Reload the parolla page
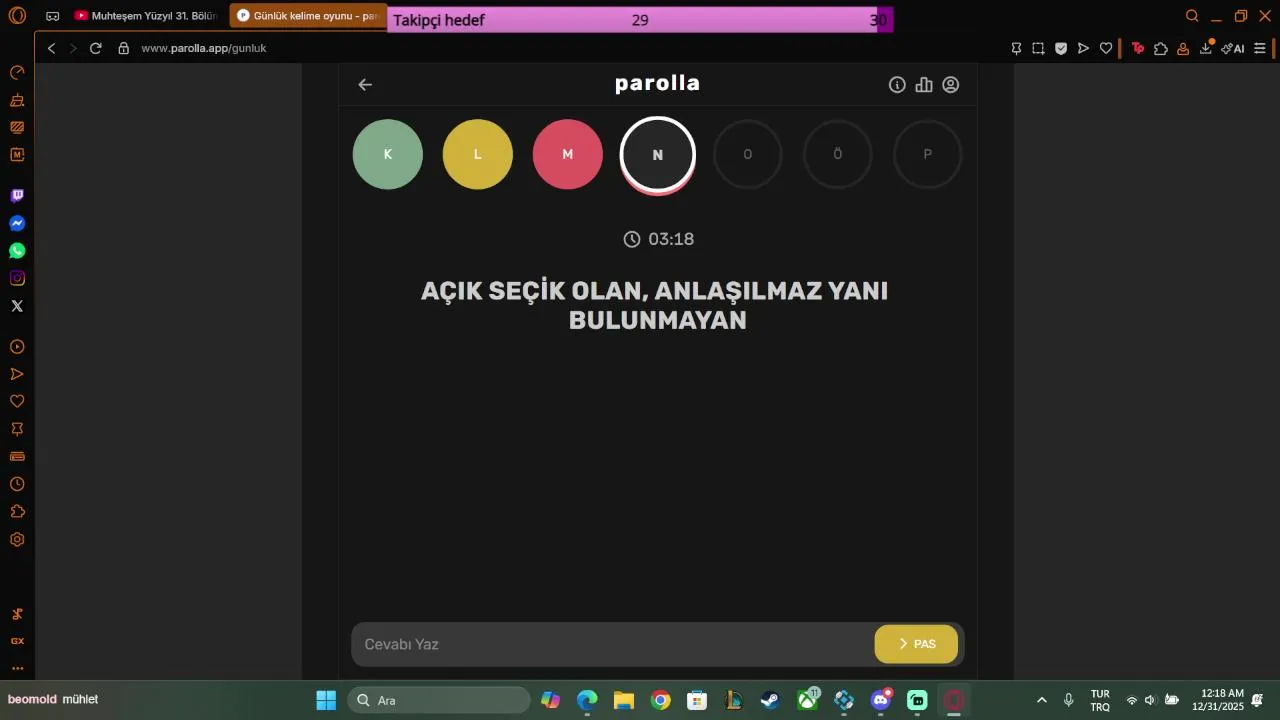The height and width of the screenshot is (720, 1280). point(96,48)
